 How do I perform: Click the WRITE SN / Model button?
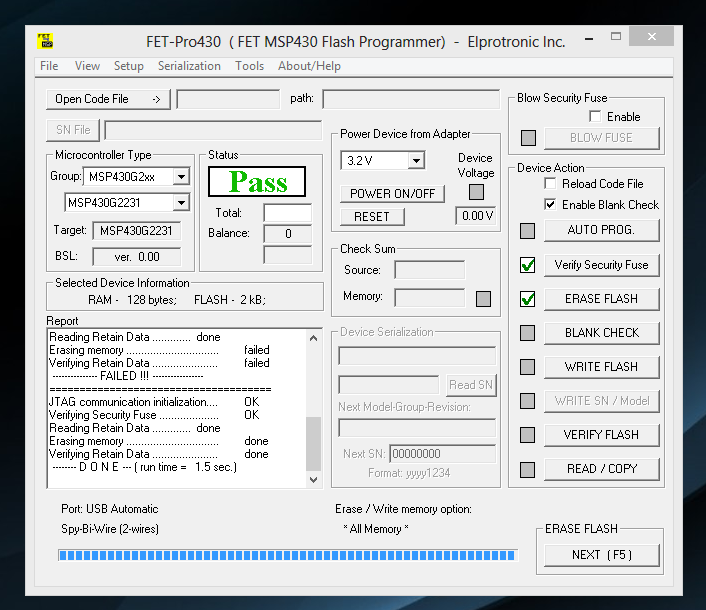tap(602, 401)
